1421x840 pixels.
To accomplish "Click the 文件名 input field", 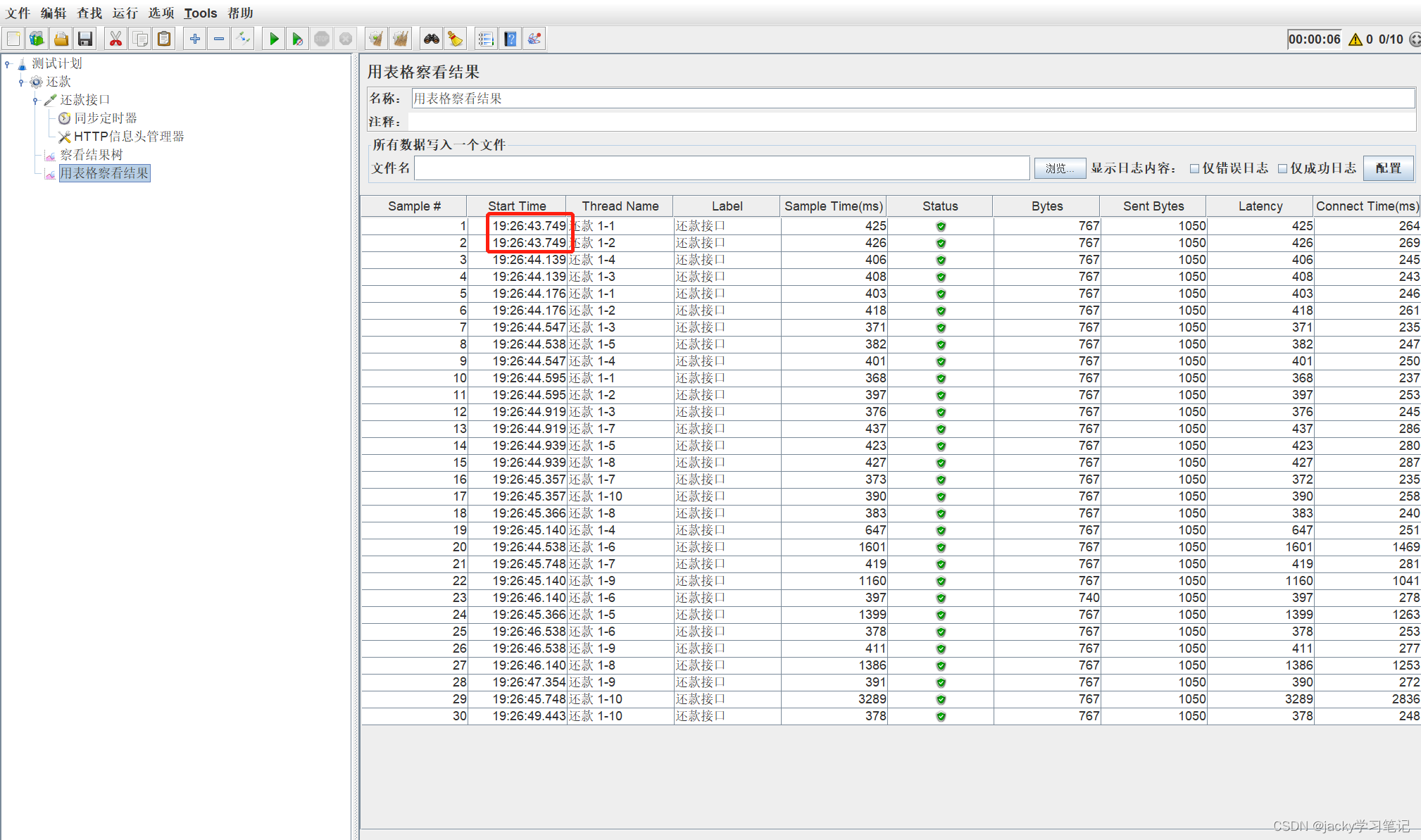I will pos(722,168).
